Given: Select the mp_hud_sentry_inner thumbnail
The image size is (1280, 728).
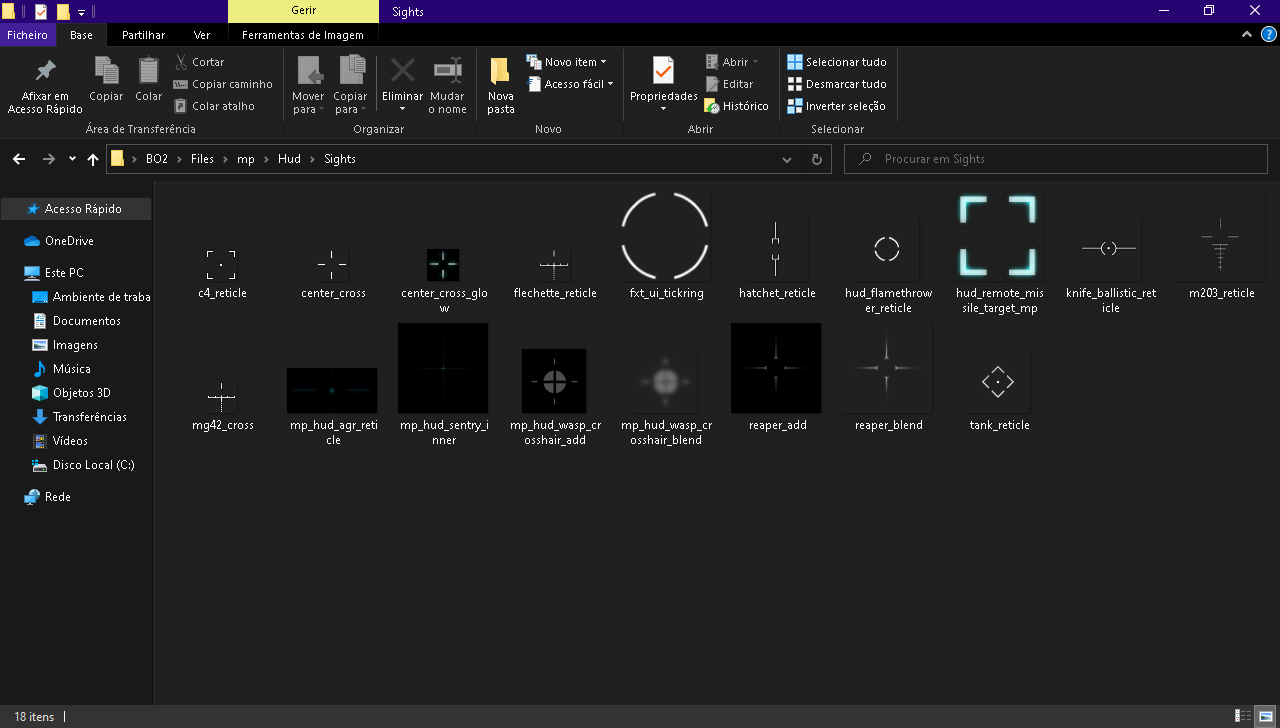Looking at the screenshot, I should pos(443,368).
